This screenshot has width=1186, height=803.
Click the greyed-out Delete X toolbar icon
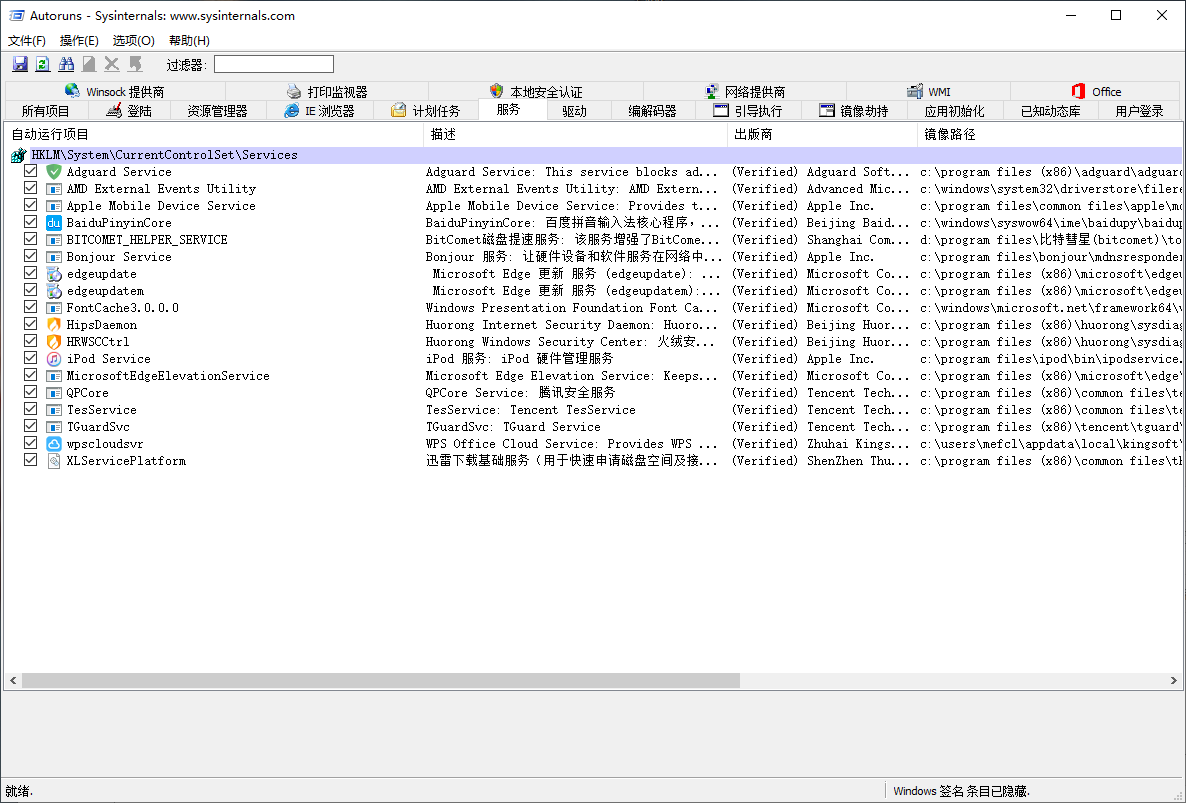click(x=112, y=64)
